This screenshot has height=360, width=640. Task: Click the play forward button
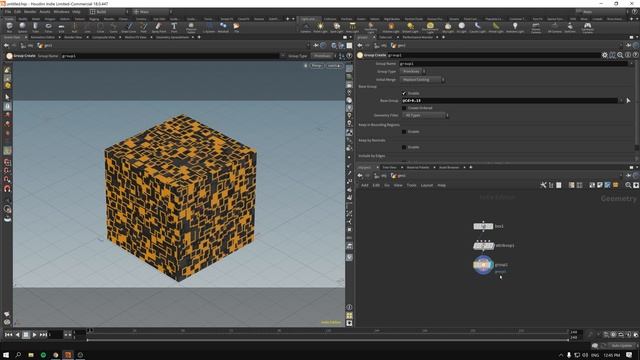34,335
